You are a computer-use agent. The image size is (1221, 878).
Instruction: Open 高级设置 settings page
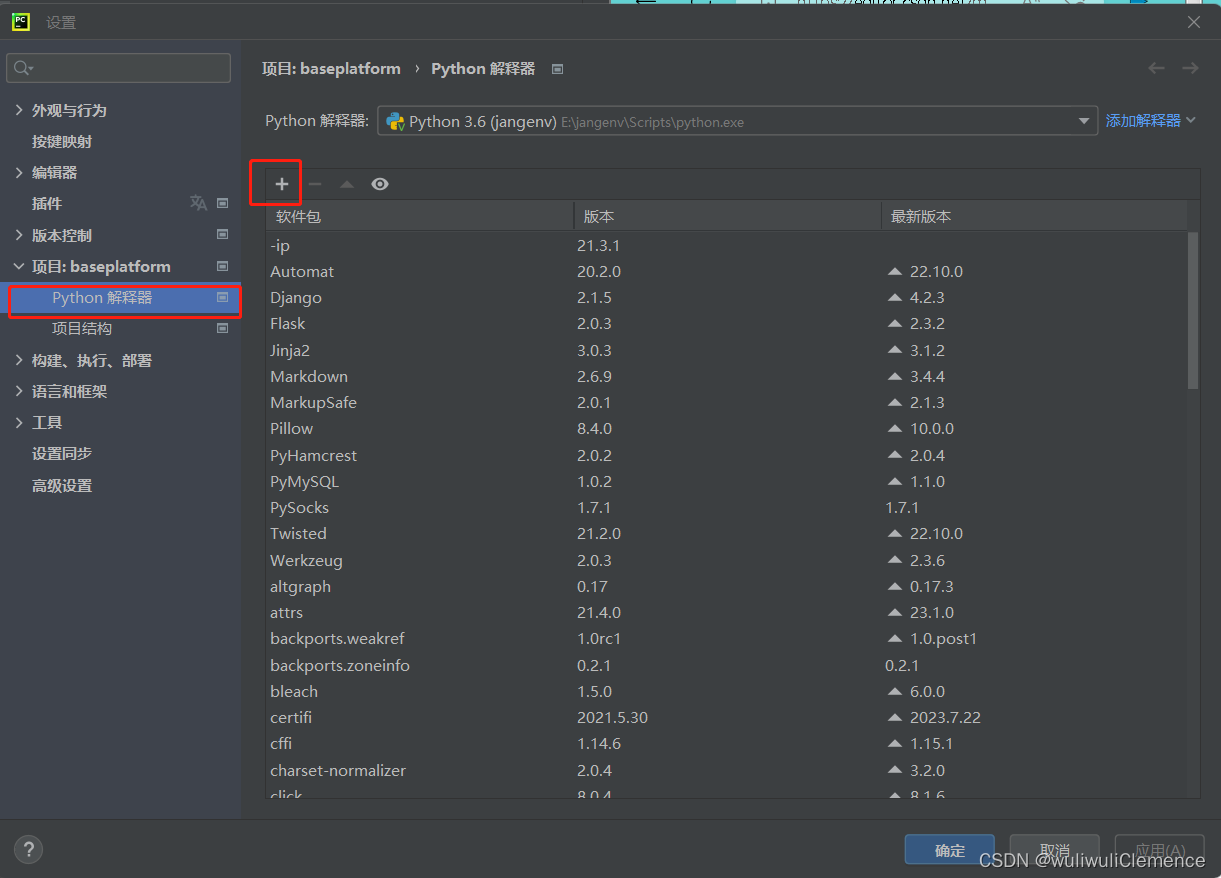click(62, 485)
